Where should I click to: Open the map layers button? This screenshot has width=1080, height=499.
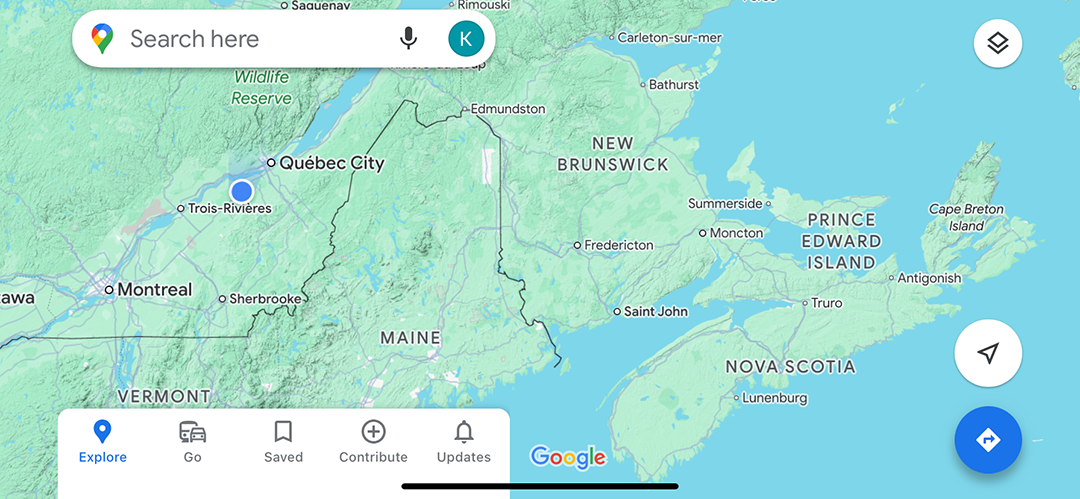(x=997, y=44)
